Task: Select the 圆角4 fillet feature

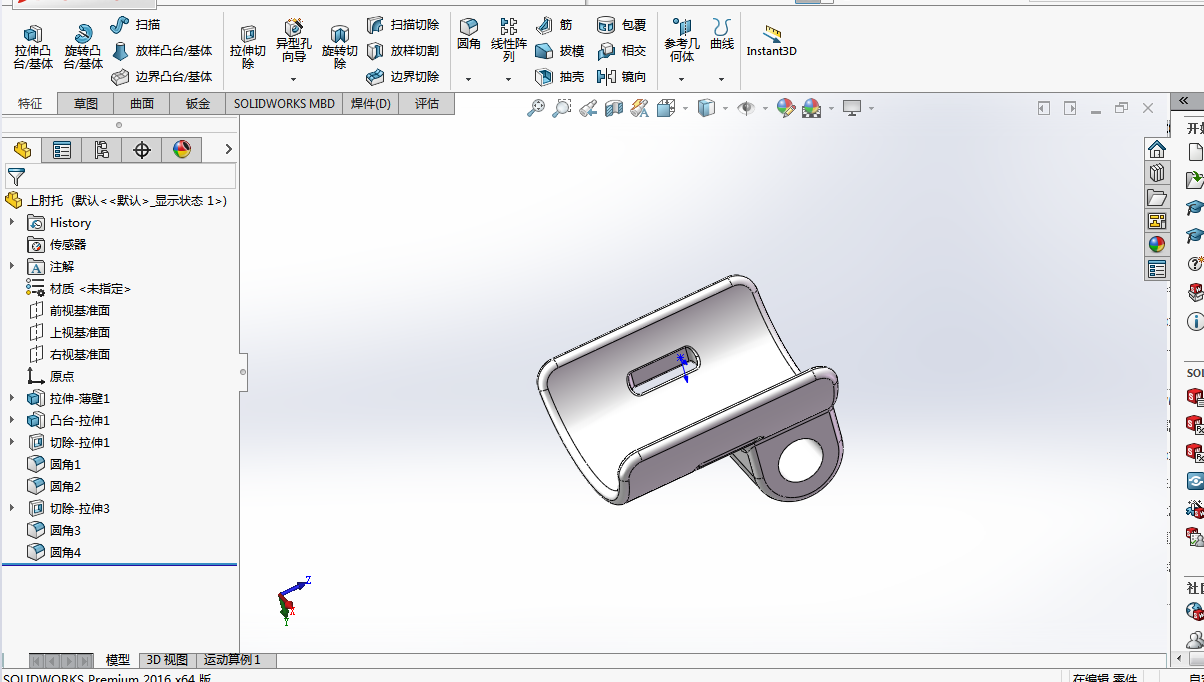Action: click(x=54, y=552)
